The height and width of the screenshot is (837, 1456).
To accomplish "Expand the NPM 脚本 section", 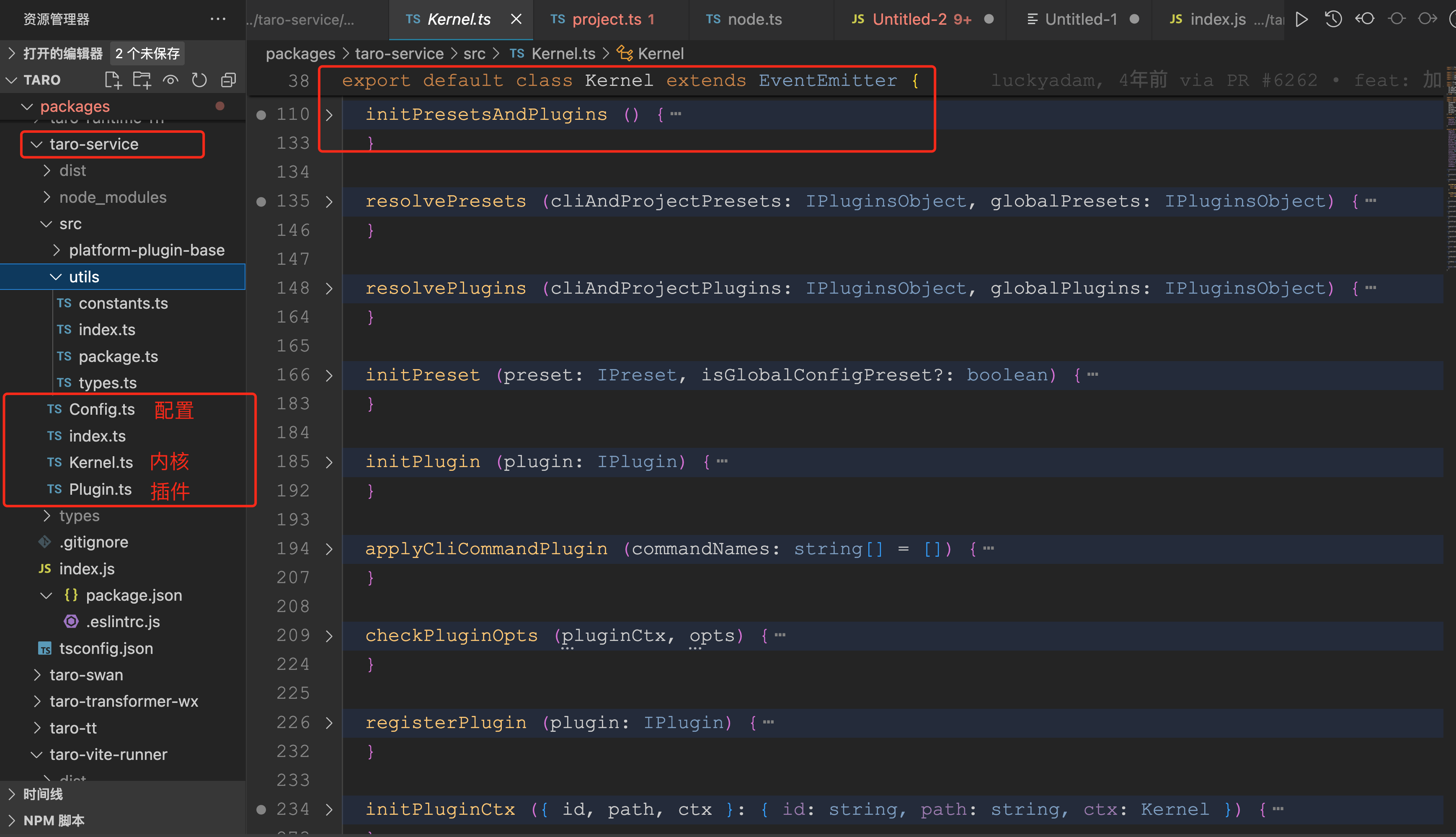I will click(x=11, y=820).
